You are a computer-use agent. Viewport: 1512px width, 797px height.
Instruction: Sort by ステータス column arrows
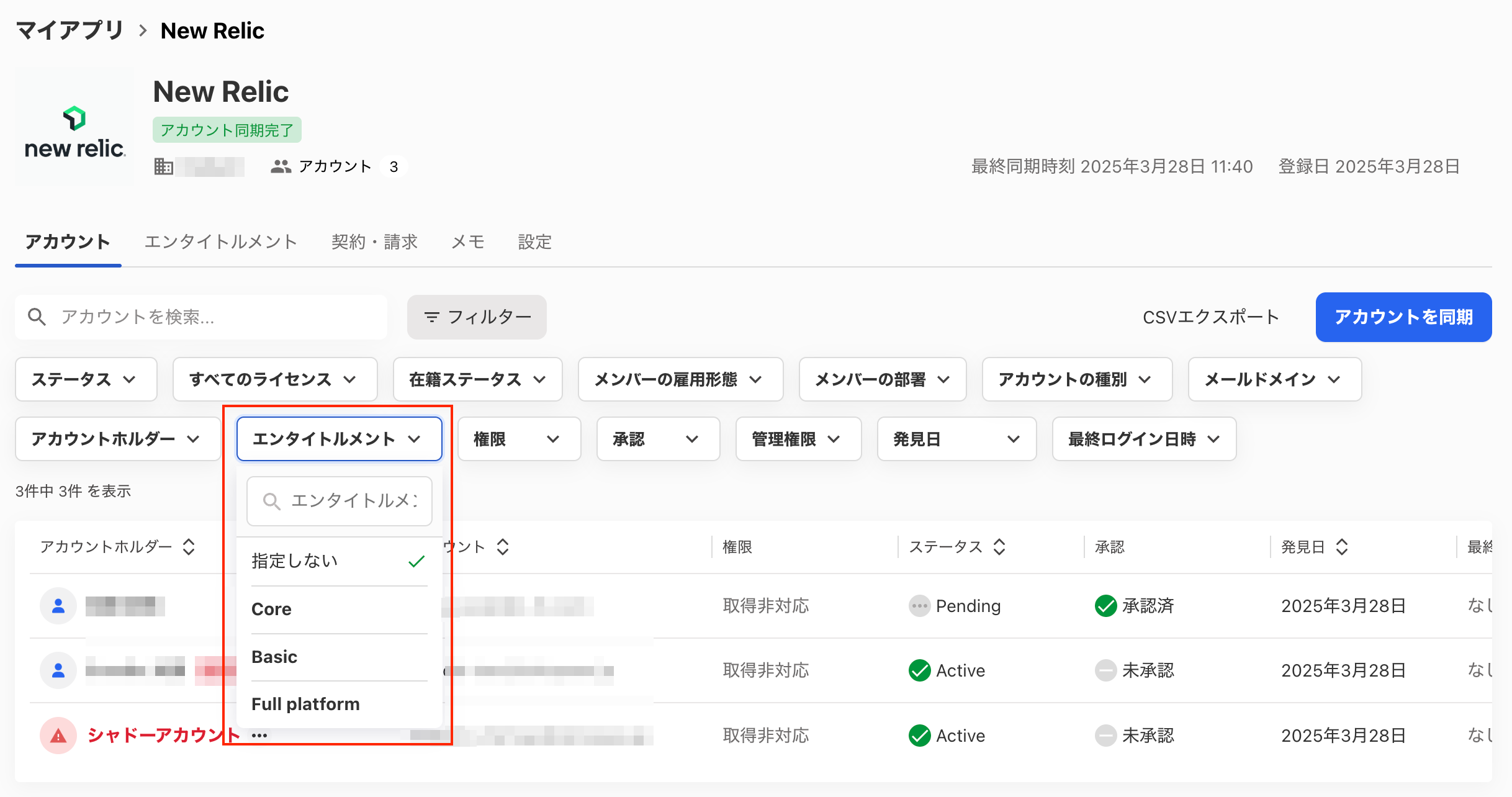[999, 547]
